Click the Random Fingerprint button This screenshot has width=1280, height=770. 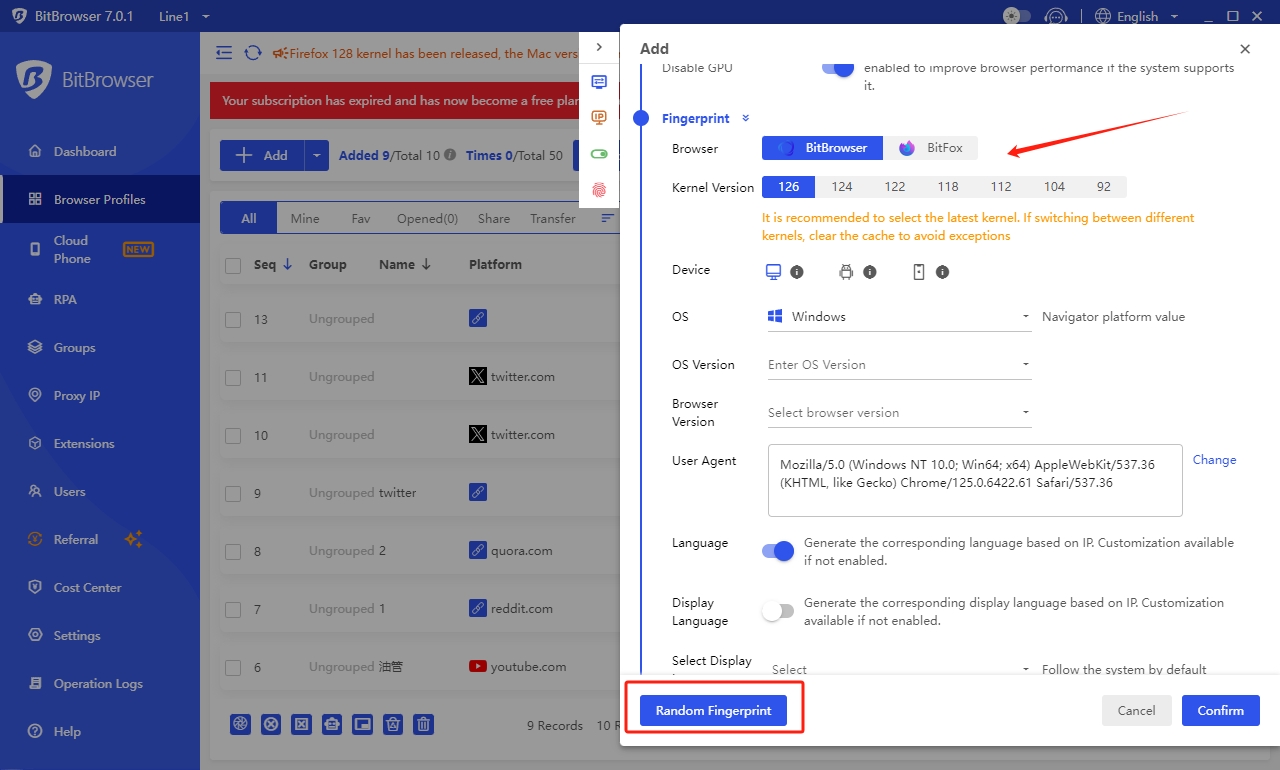tap(713, 710)
